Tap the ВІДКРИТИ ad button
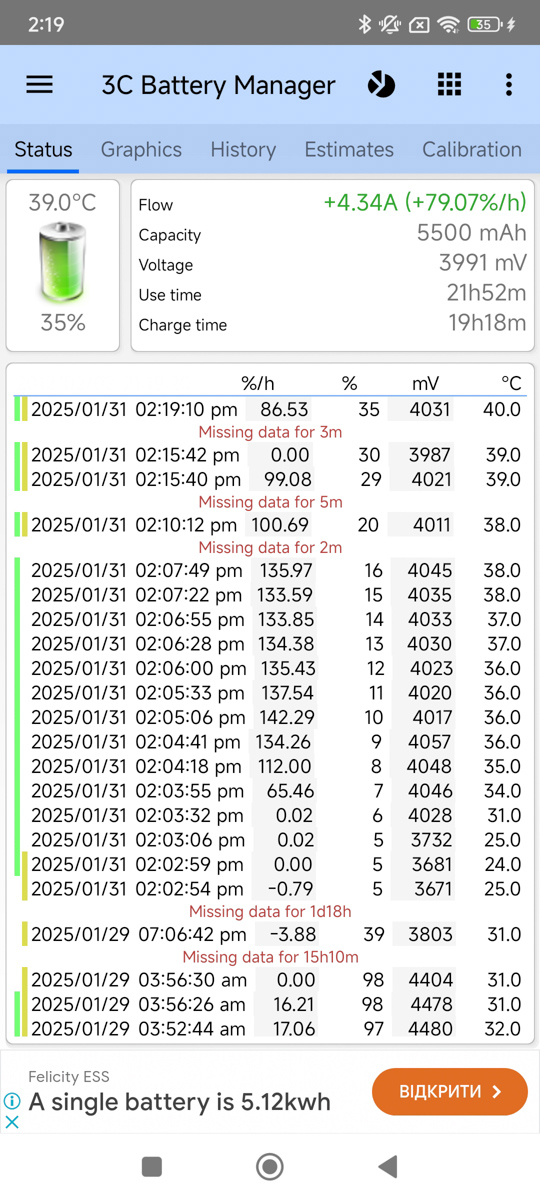The width and height of the screenshot is (540, 1200). 450,1092
